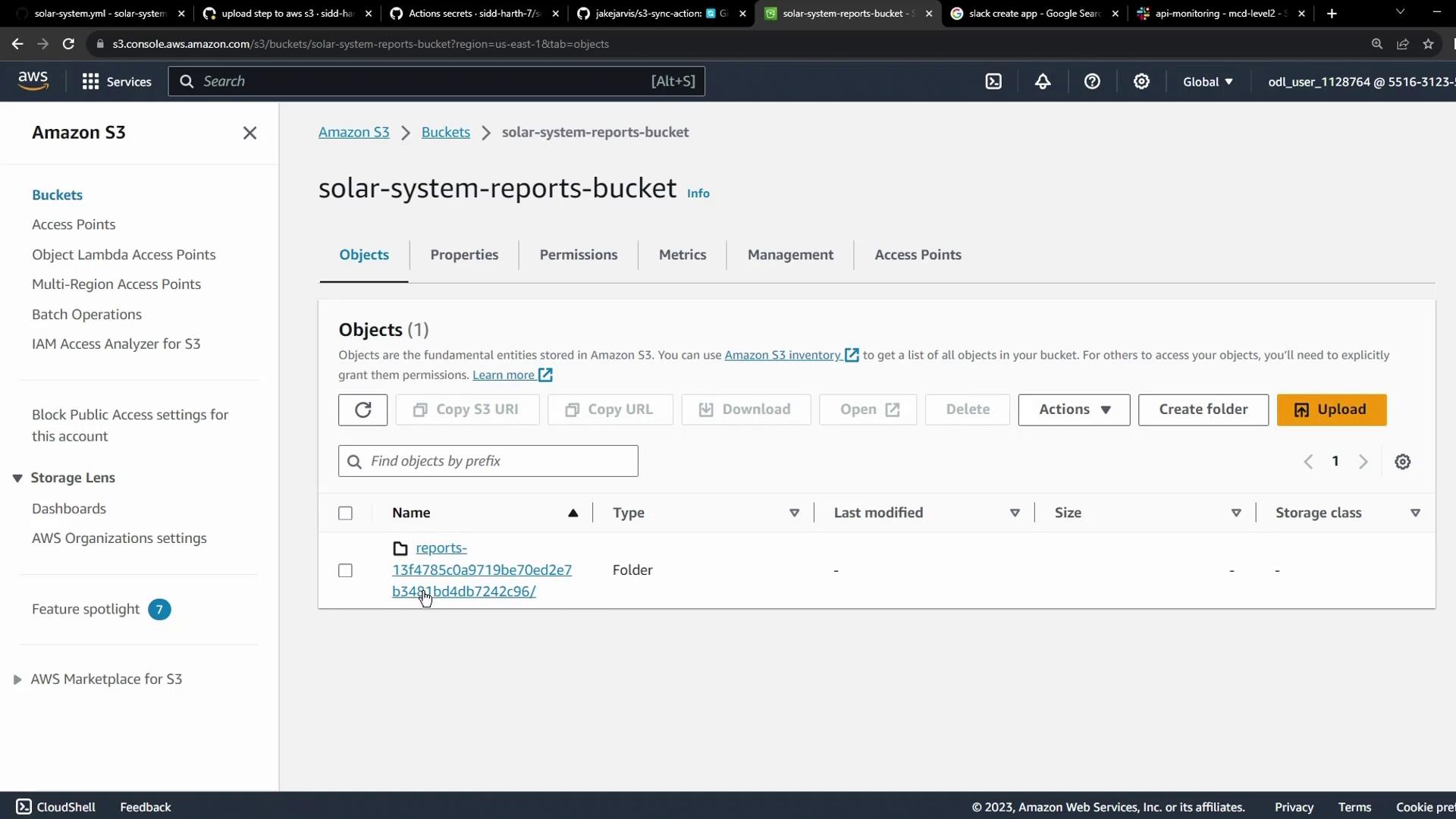Close the Amazon S3 side panel

click(x=249, y=133)
